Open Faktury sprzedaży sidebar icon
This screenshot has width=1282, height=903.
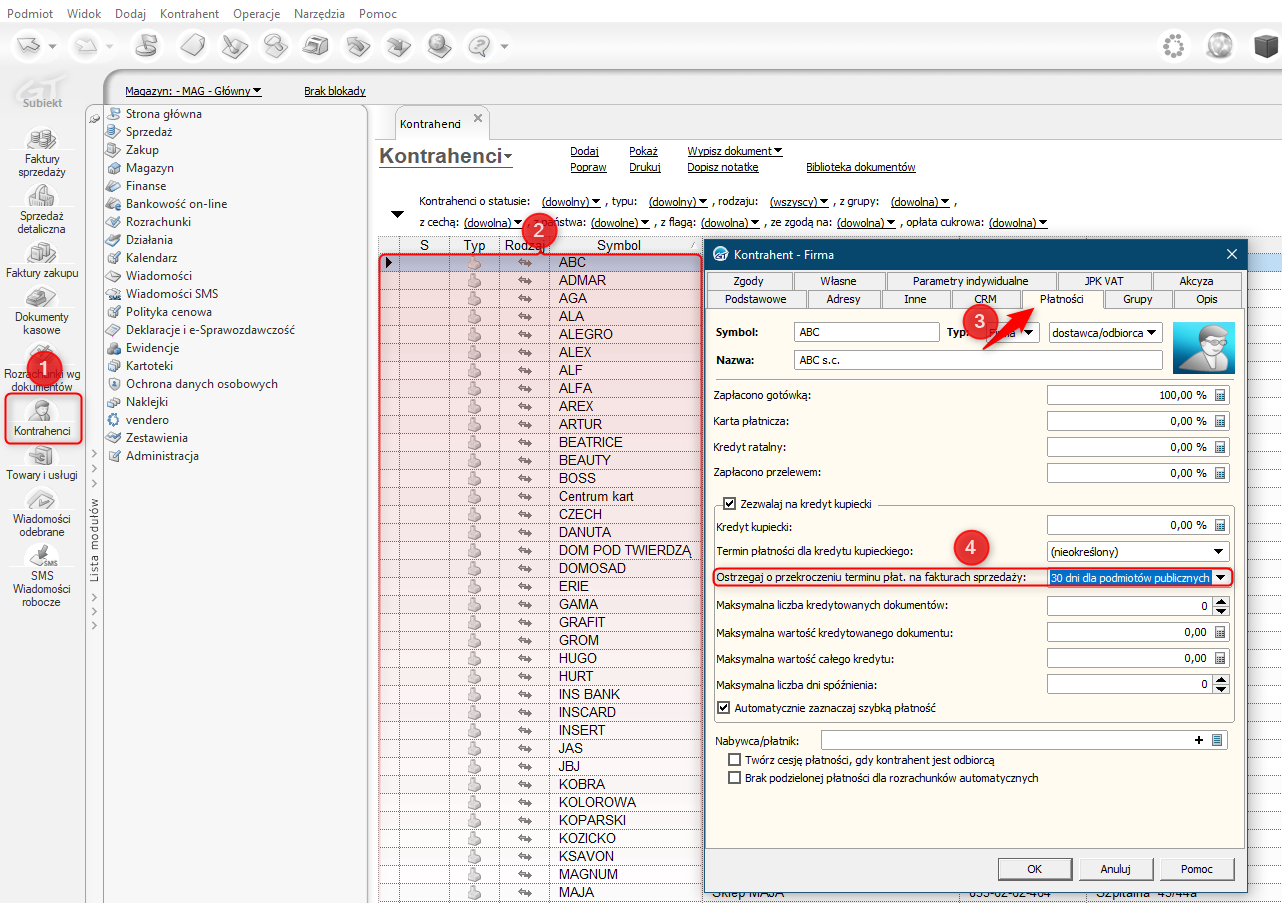tap(42, 142)
